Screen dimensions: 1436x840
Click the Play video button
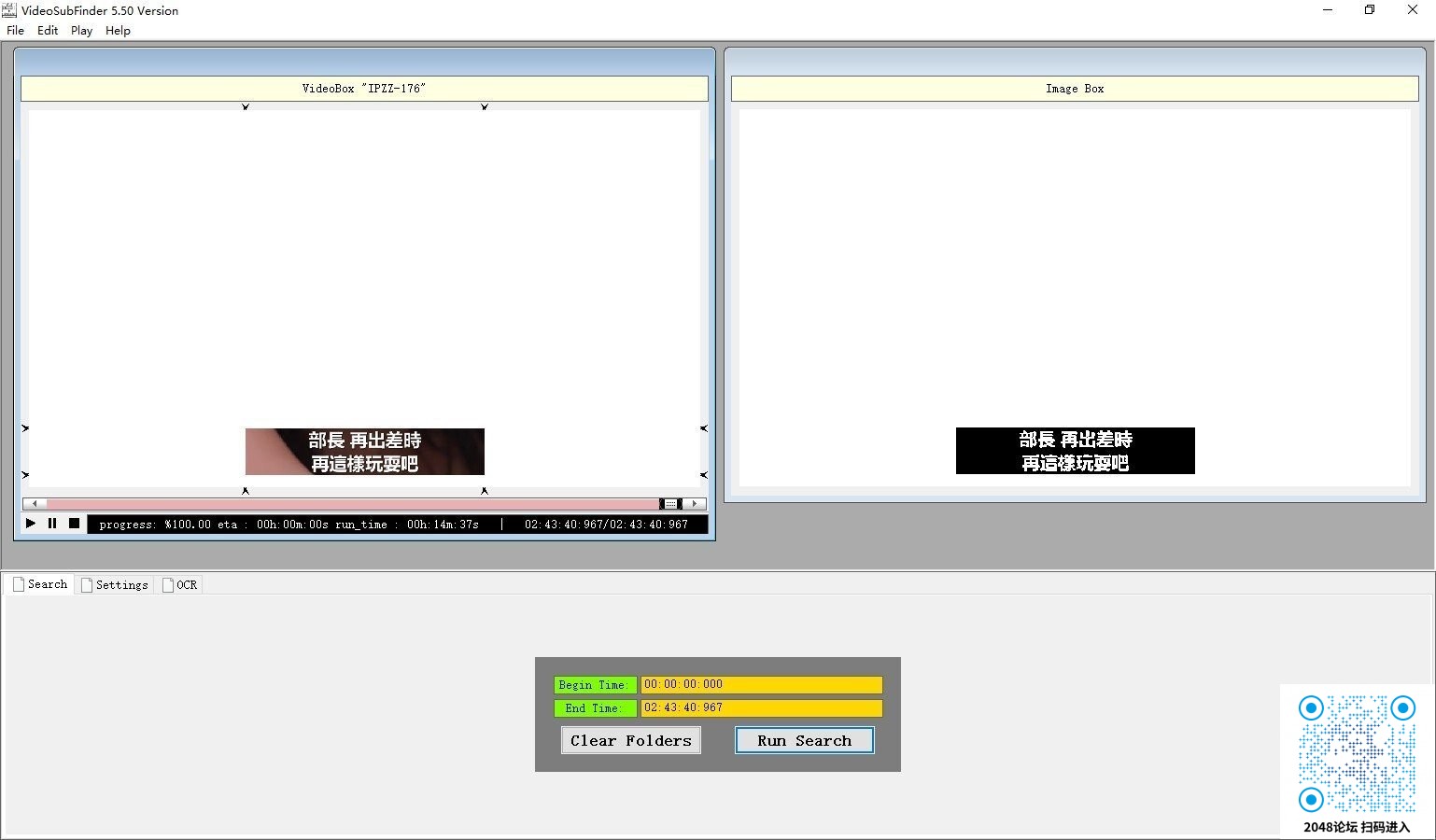(x=31, y=524)
